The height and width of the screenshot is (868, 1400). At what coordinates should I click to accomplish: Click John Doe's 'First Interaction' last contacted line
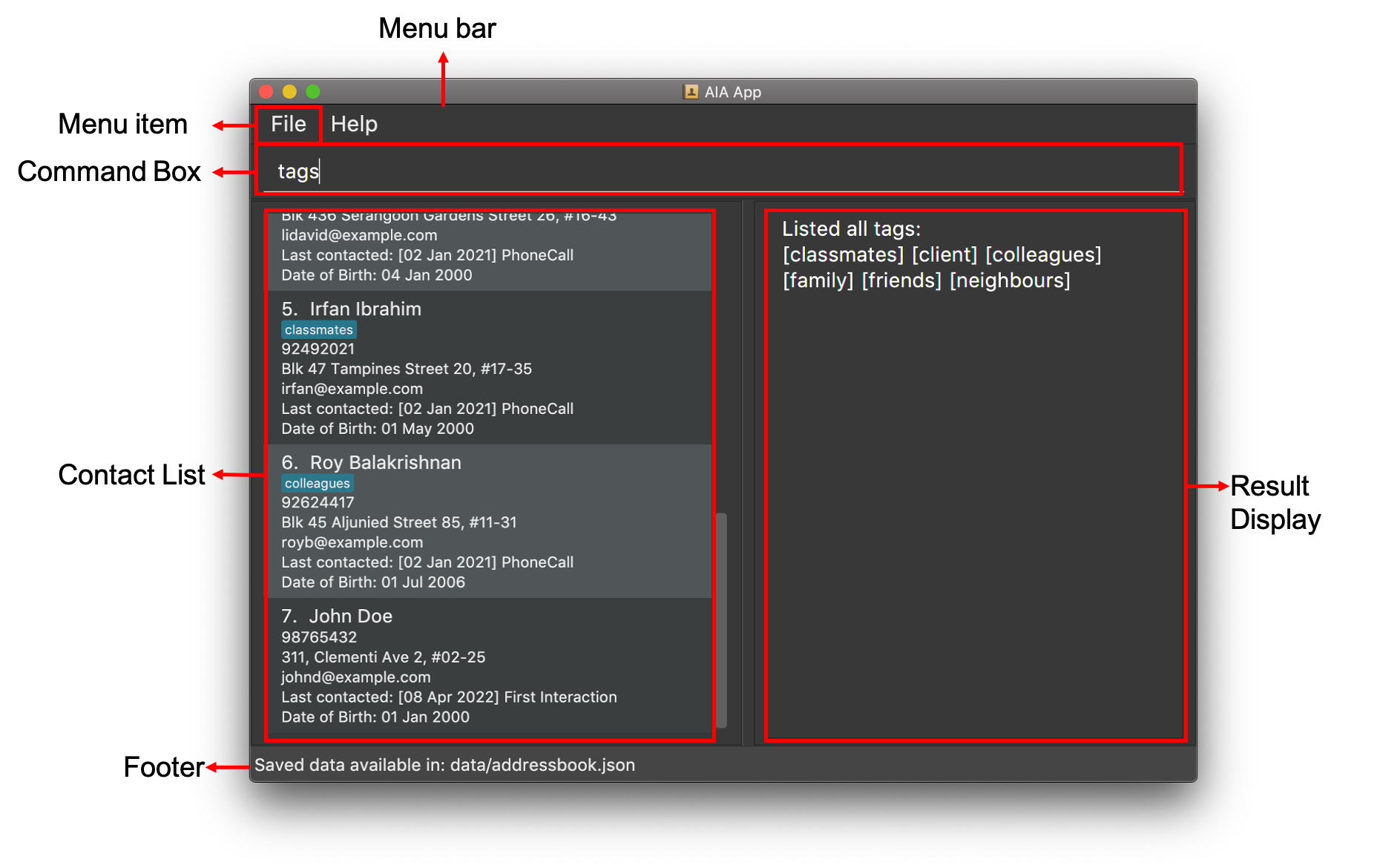449,697
